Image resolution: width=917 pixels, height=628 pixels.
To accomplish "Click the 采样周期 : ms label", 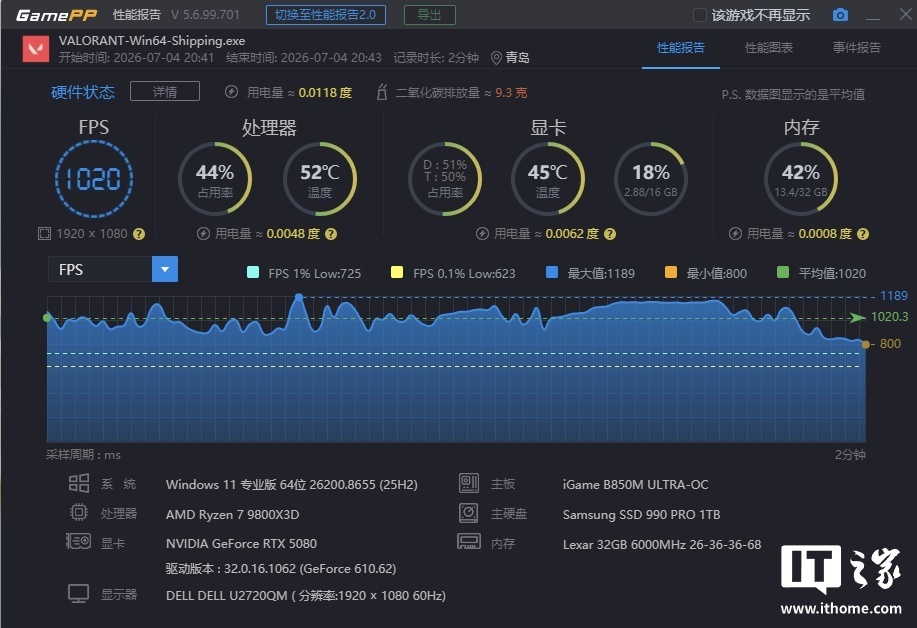I will (83, 455).
